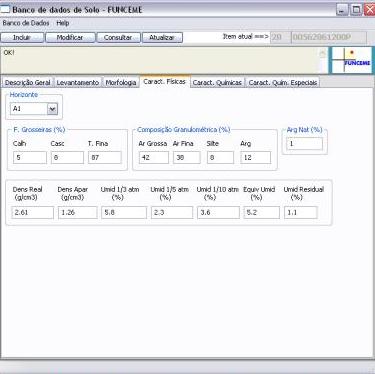The height and width of the screenshot is (374, 375).
Task: Select the Caract. Físicas tab
Action: tap(165, 82)
